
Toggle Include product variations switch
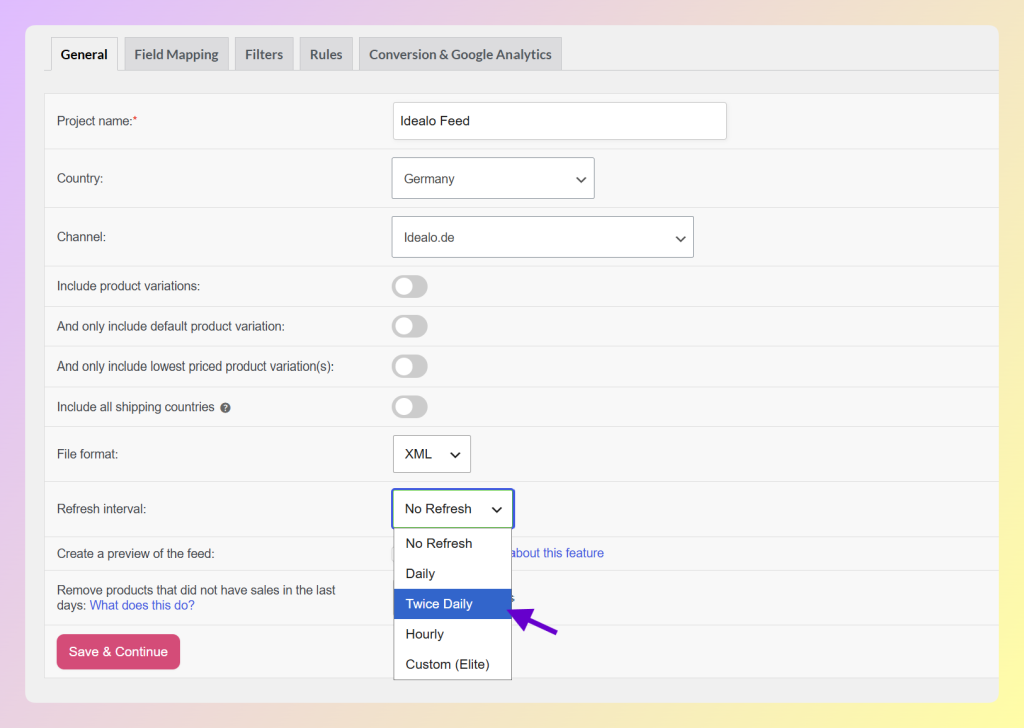pyautogui.click(x=409, y=286)
